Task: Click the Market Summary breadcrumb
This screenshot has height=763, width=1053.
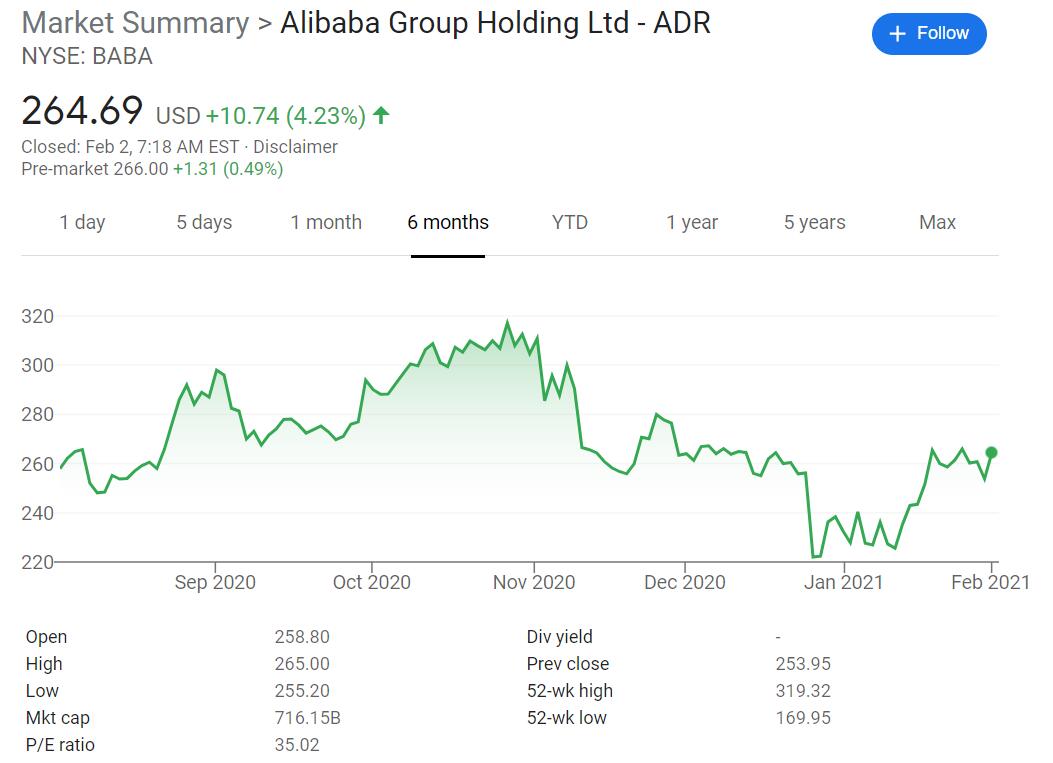Action: [x=136, y=23]
